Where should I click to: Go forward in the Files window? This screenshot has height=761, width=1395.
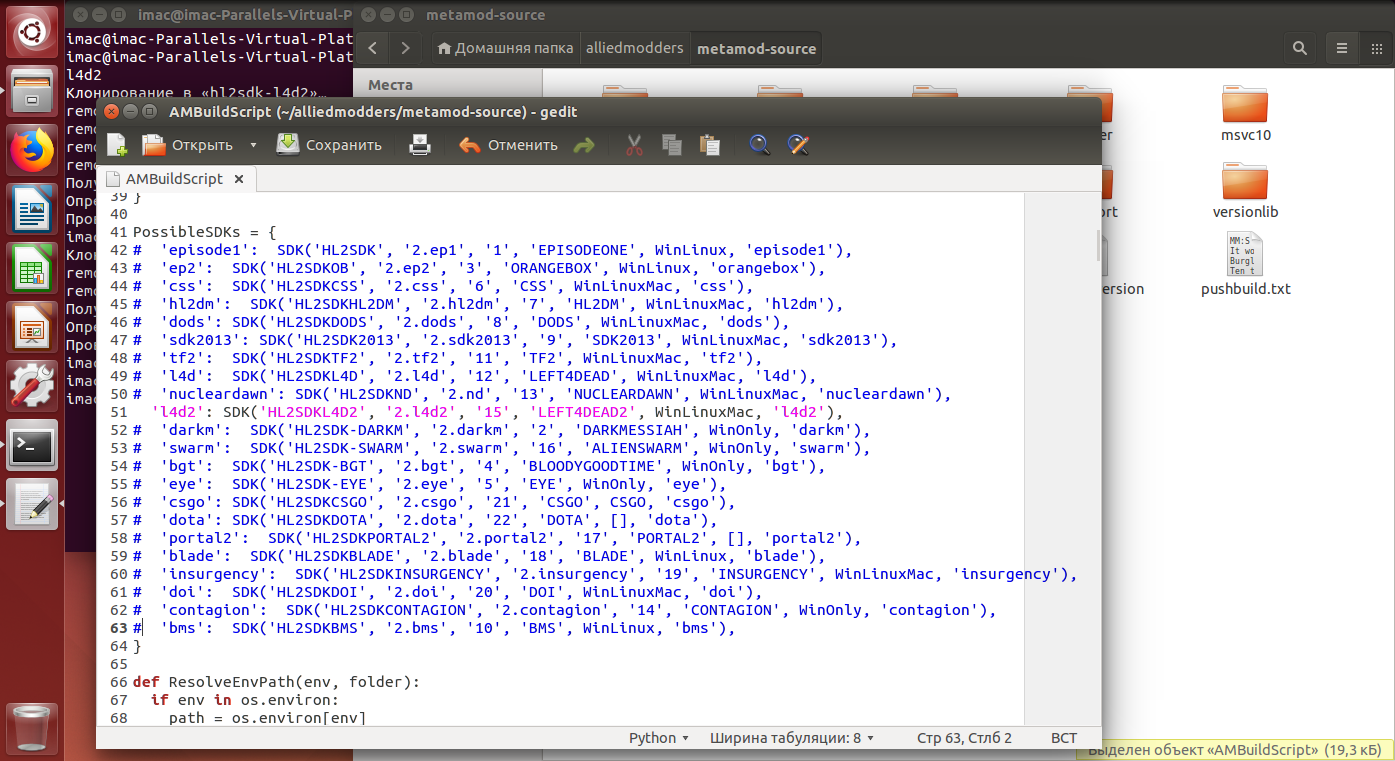[x=404, y=47]
